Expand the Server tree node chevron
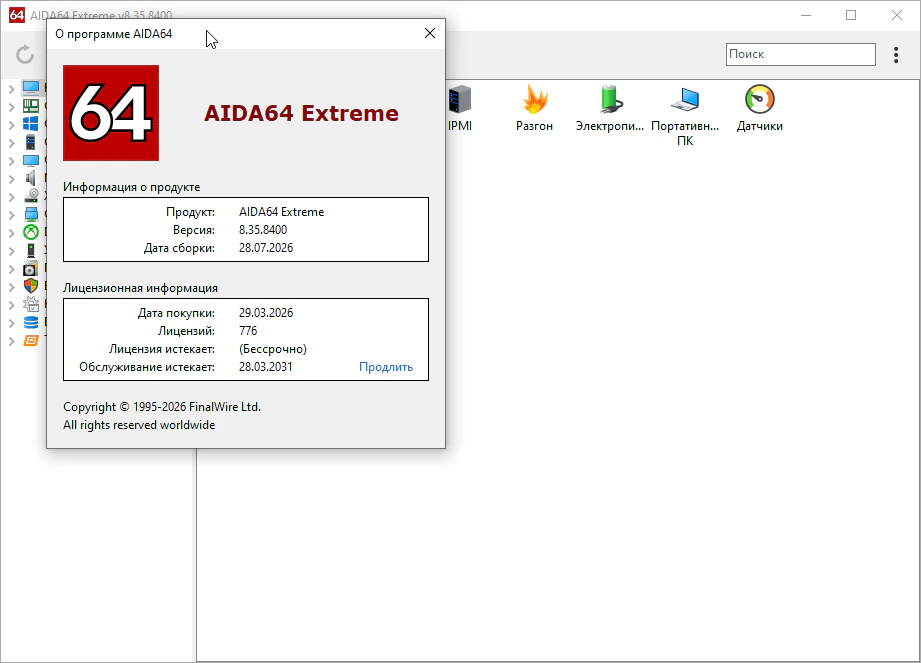This screenshot has width=921, height=663. click(11, 143)
